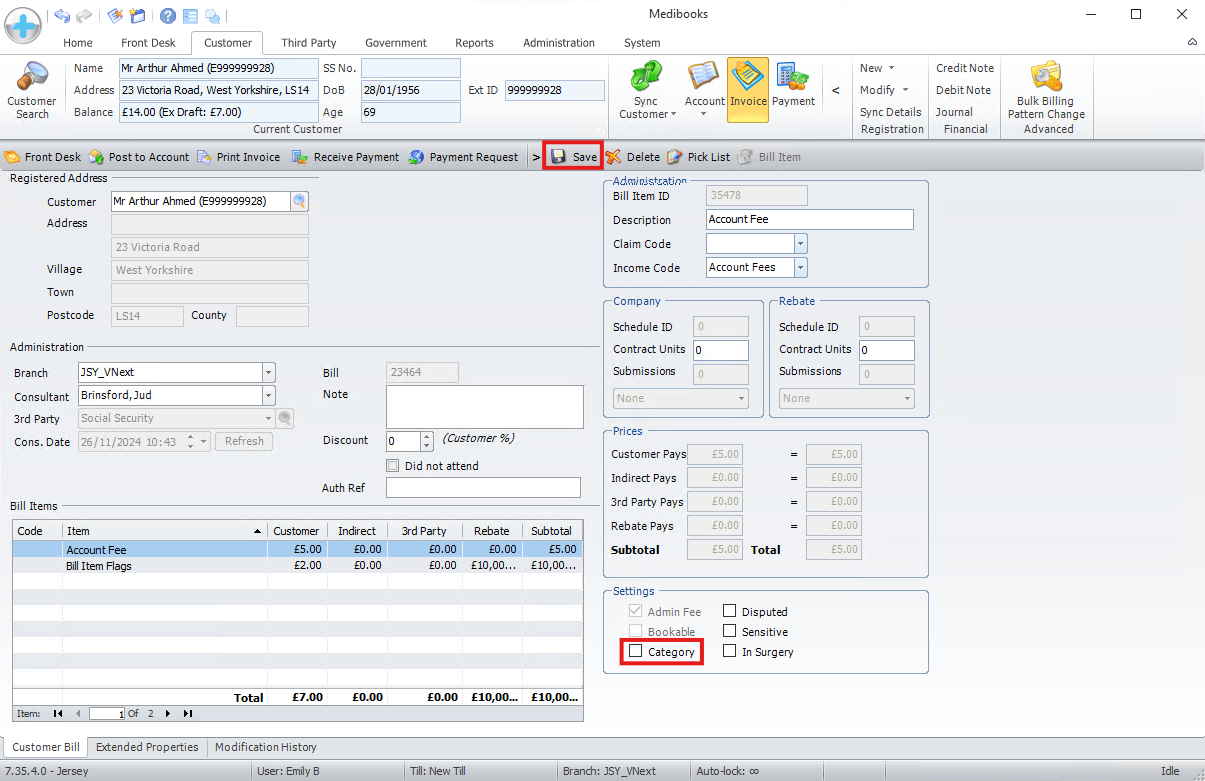This screenshot has height=781, width=1205.
Task: Click into the Auth Ref field
Action: tap(483, 488)
